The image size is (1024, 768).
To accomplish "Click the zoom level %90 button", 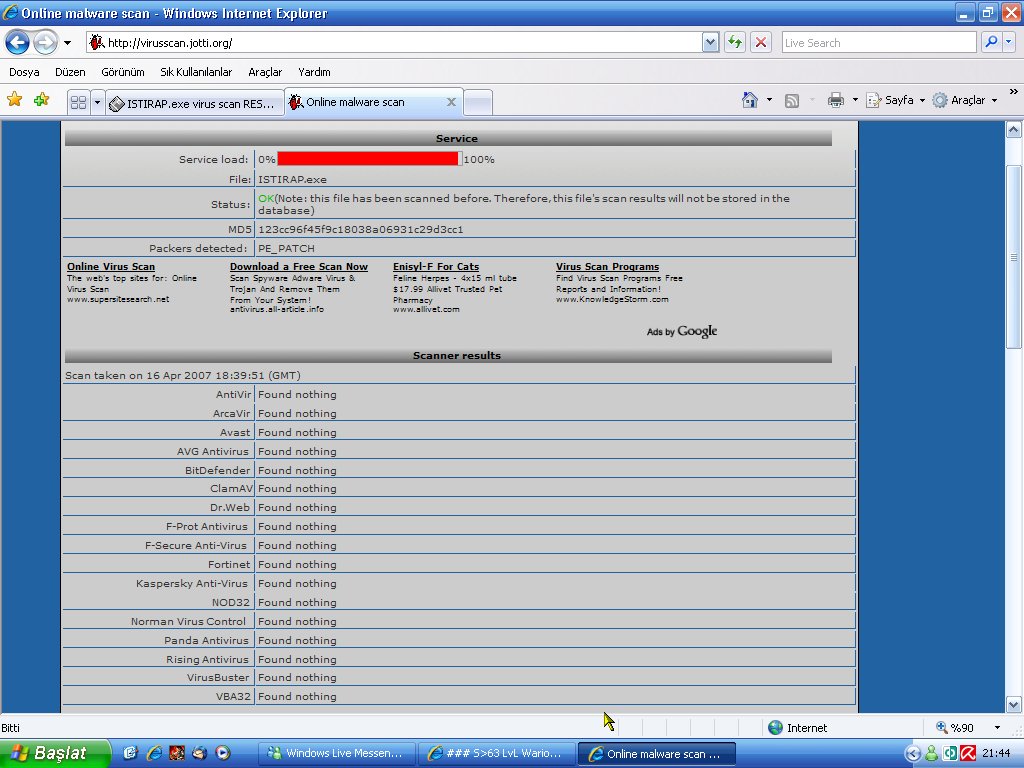I will [x=955, y=728].
